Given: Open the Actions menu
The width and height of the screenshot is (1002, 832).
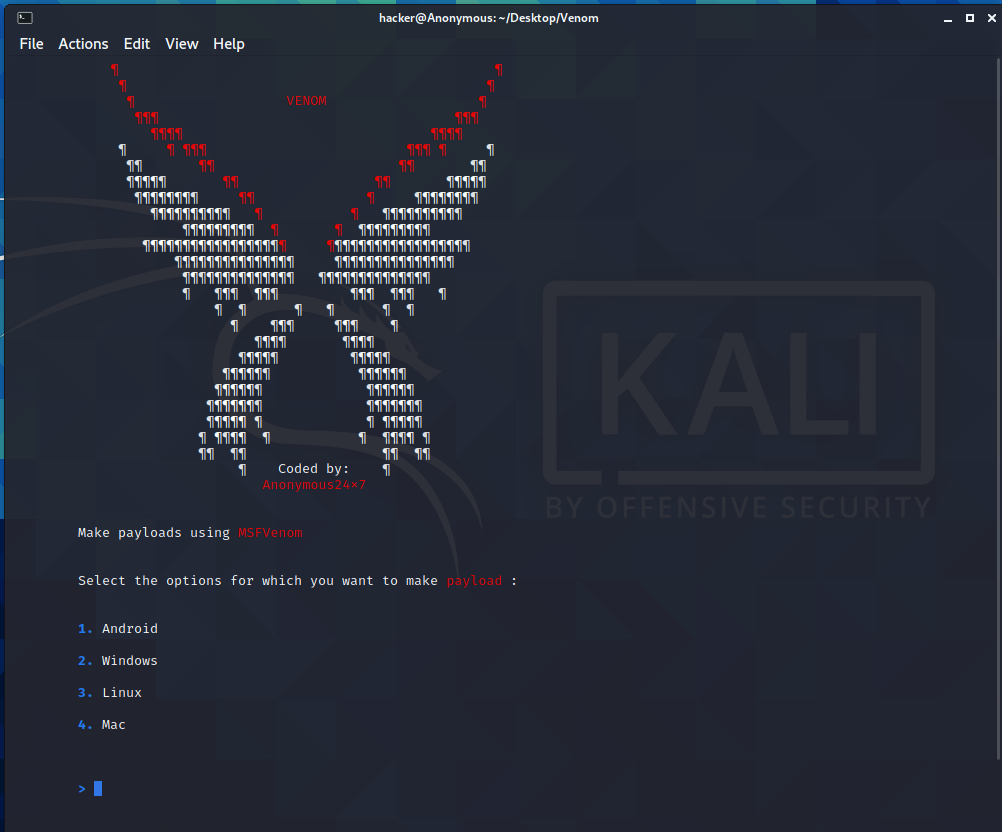Looking at the screenshot, I should tap(83, 44).
